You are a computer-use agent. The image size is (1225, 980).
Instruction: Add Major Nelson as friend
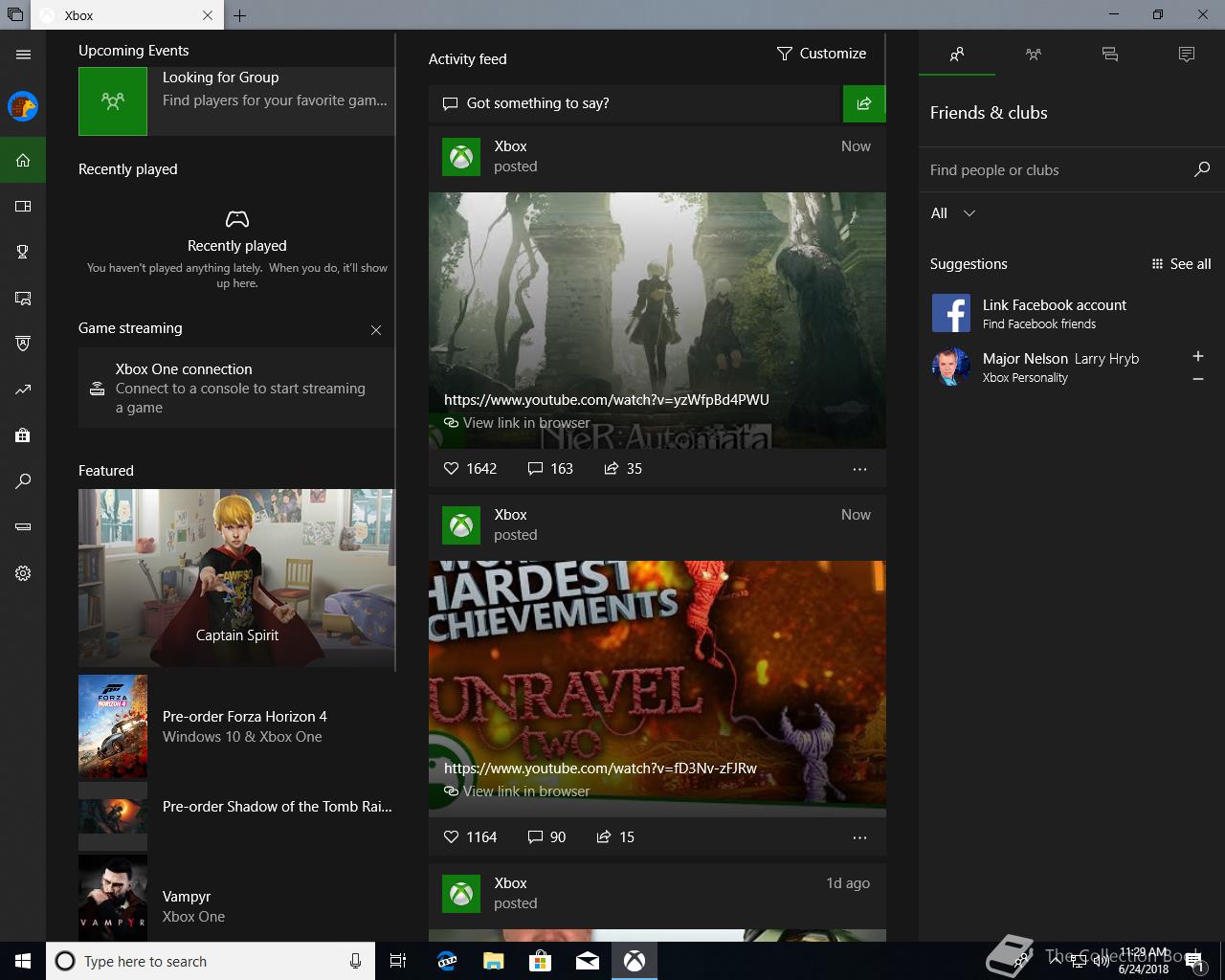[x=1197, y=356]
